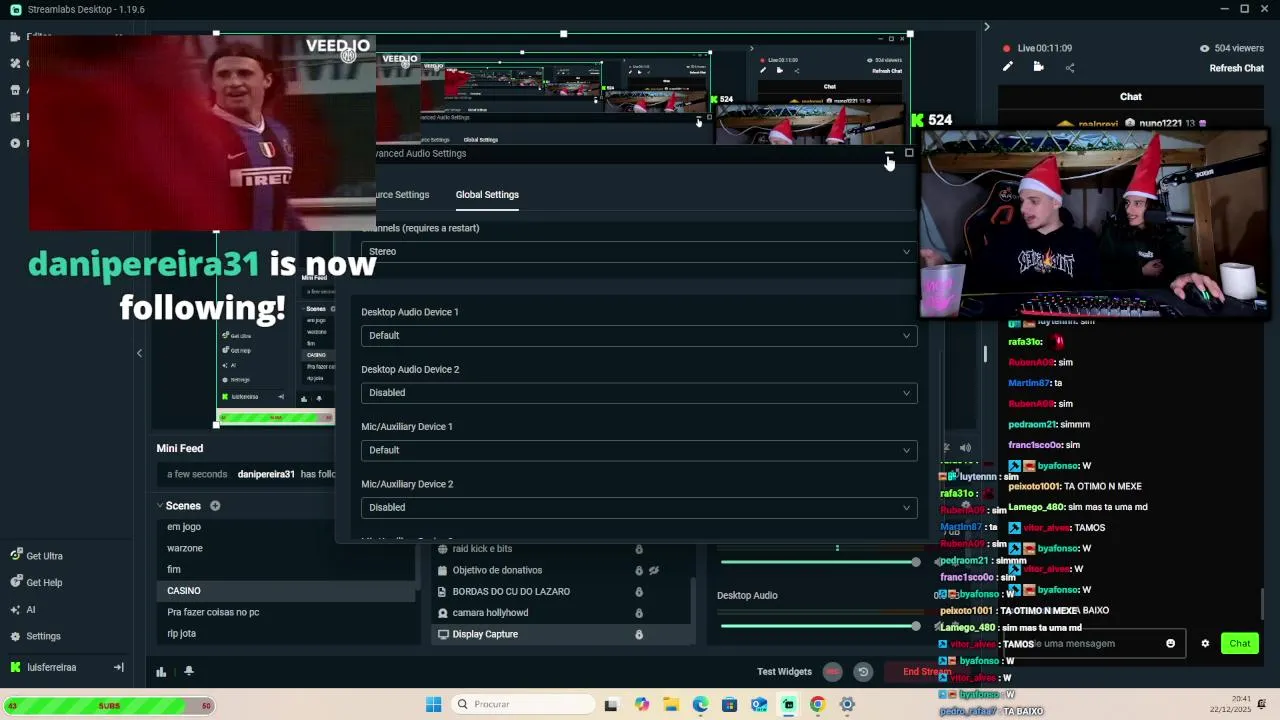This screenshot has height=720, width=1280.
Task: Open Mic/Auxiliary Device 2 dropdown
Action: coord(639,507)
